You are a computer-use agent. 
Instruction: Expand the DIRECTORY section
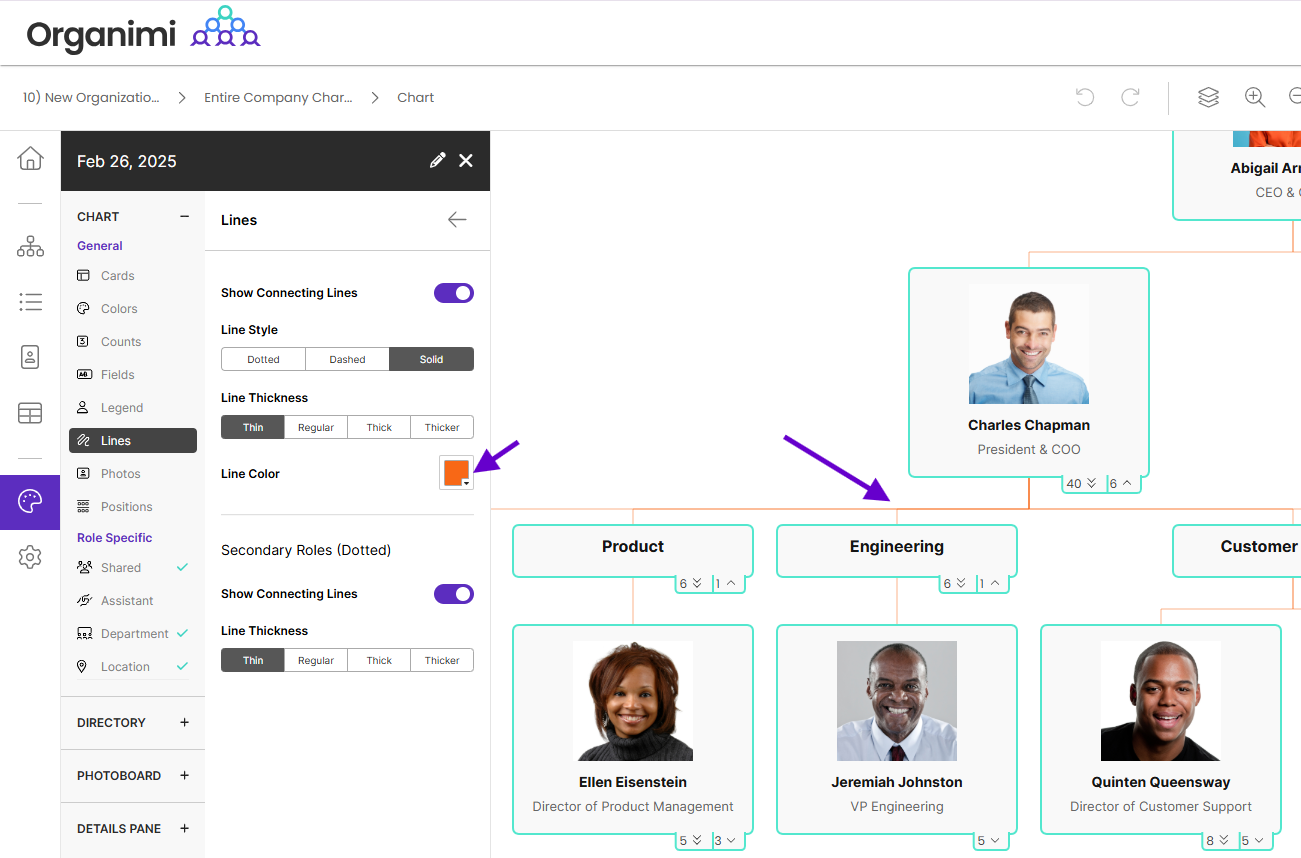pyautogui.click(x=184, y=722)
